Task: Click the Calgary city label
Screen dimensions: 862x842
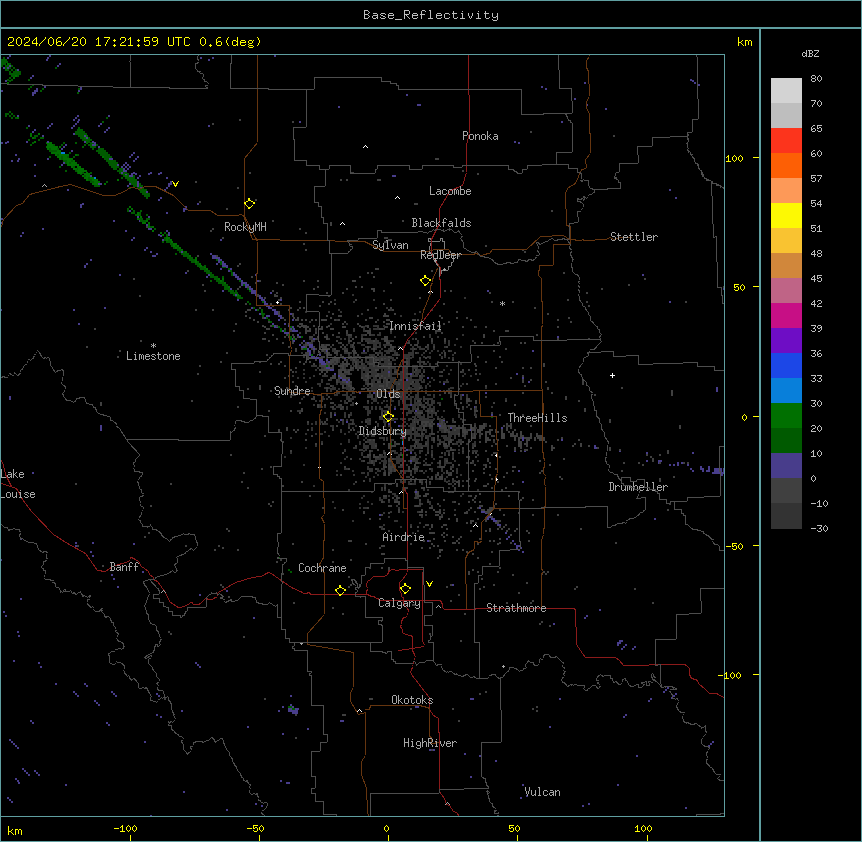Action: (x=399, y=603)
